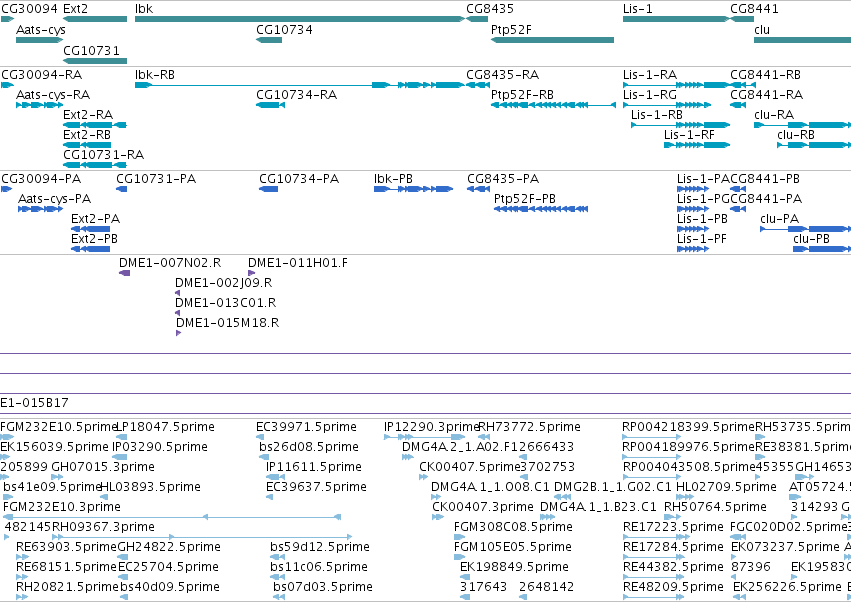
Task: Select the CG10734-RA transcript label
Action: [x=296, y=94]
